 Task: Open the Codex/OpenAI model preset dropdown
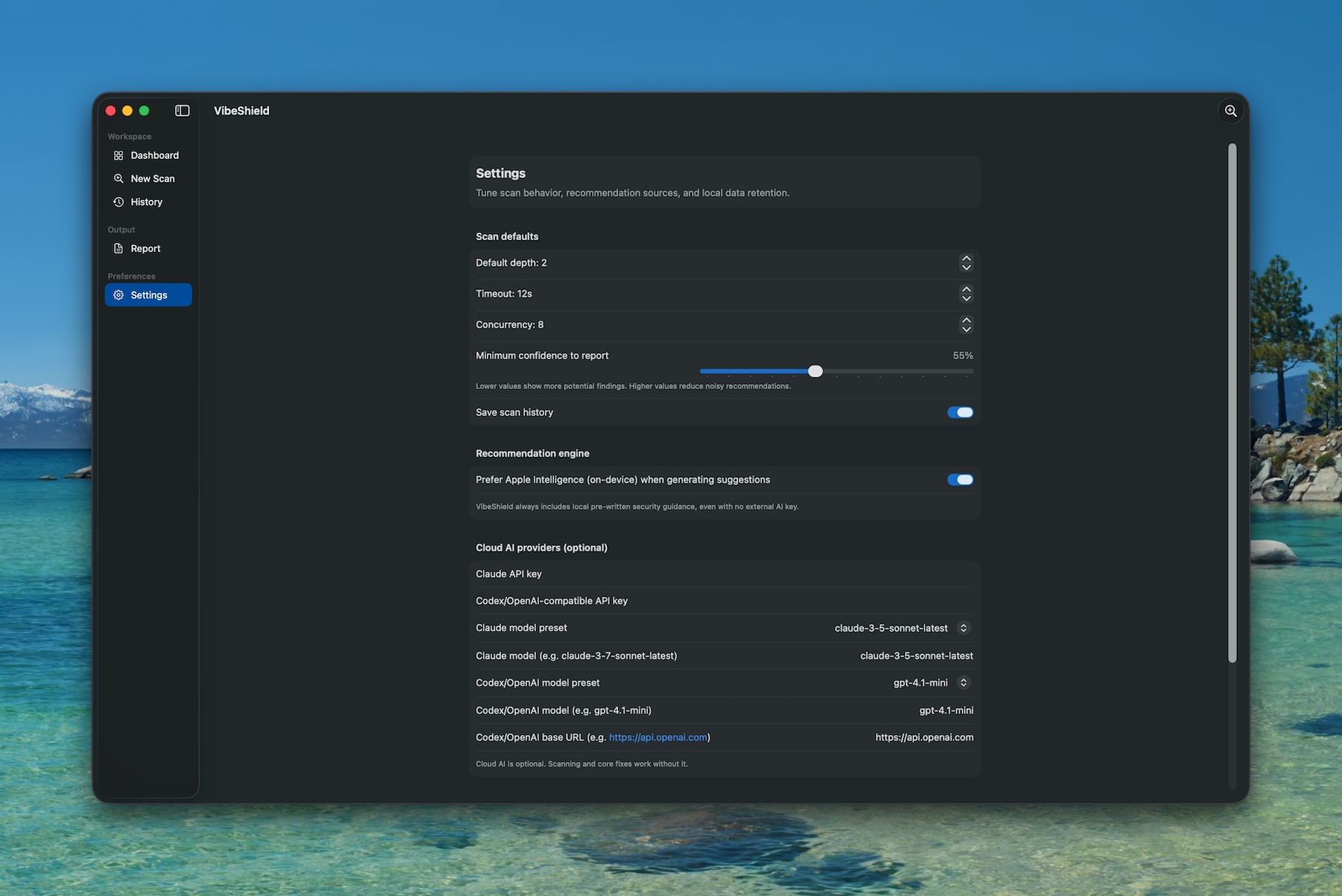(963, 682)
